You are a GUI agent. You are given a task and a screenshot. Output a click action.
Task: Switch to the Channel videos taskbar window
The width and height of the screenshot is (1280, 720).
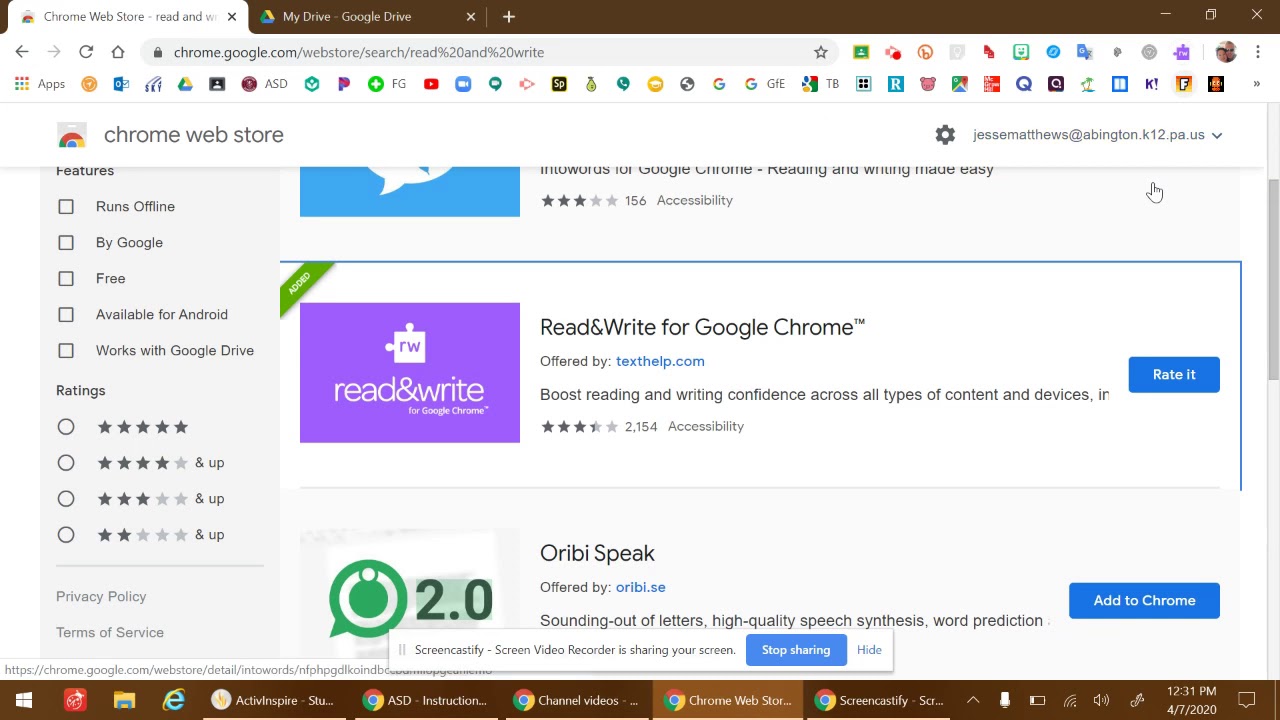[577, 700]
